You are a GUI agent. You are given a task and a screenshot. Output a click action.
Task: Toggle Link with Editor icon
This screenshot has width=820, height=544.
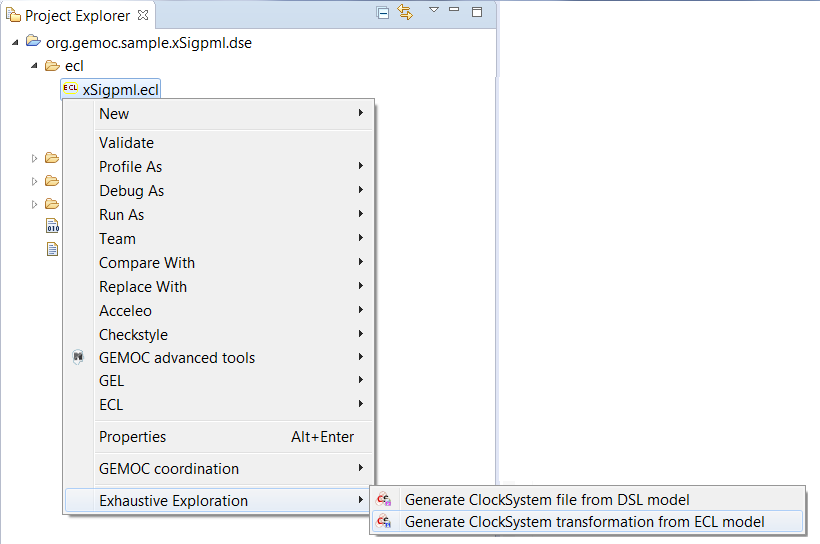click(405, 13)
